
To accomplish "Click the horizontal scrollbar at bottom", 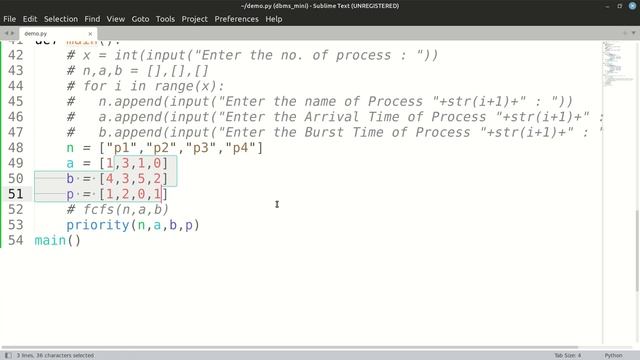I will coord(290,348).
